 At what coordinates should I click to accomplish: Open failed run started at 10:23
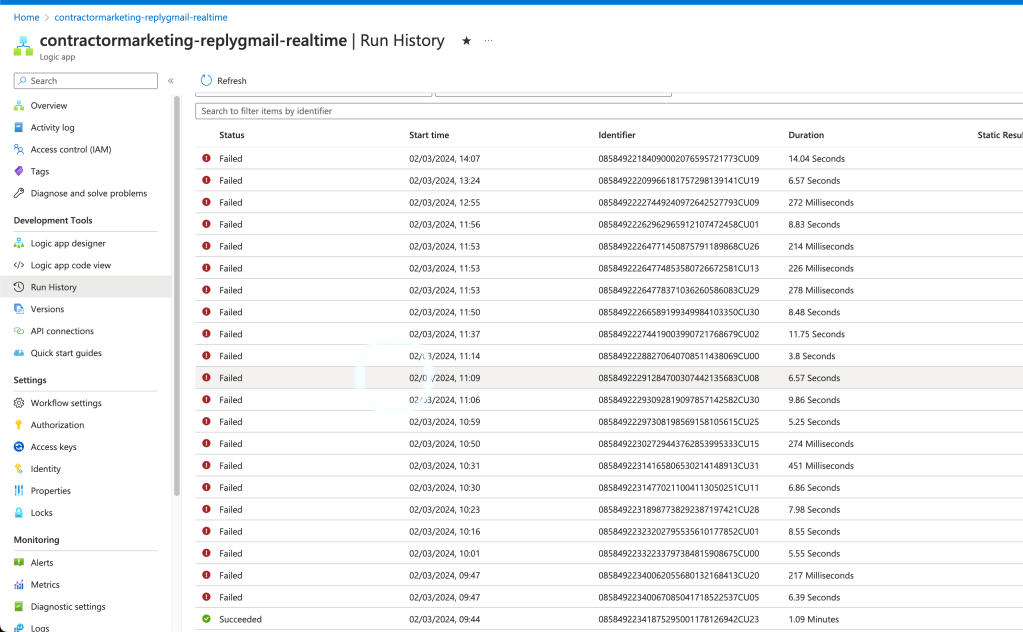coord(609,509)
